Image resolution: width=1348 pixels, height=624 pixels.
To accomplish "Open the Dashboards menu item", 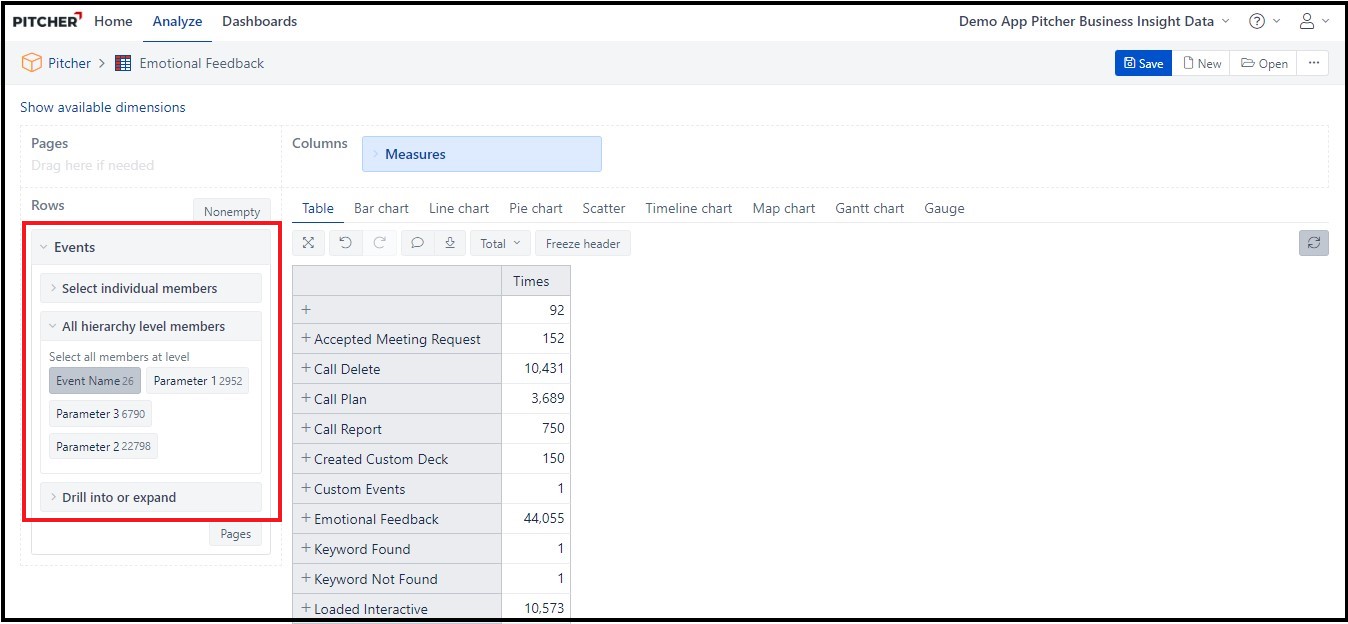I will point(259,21).
